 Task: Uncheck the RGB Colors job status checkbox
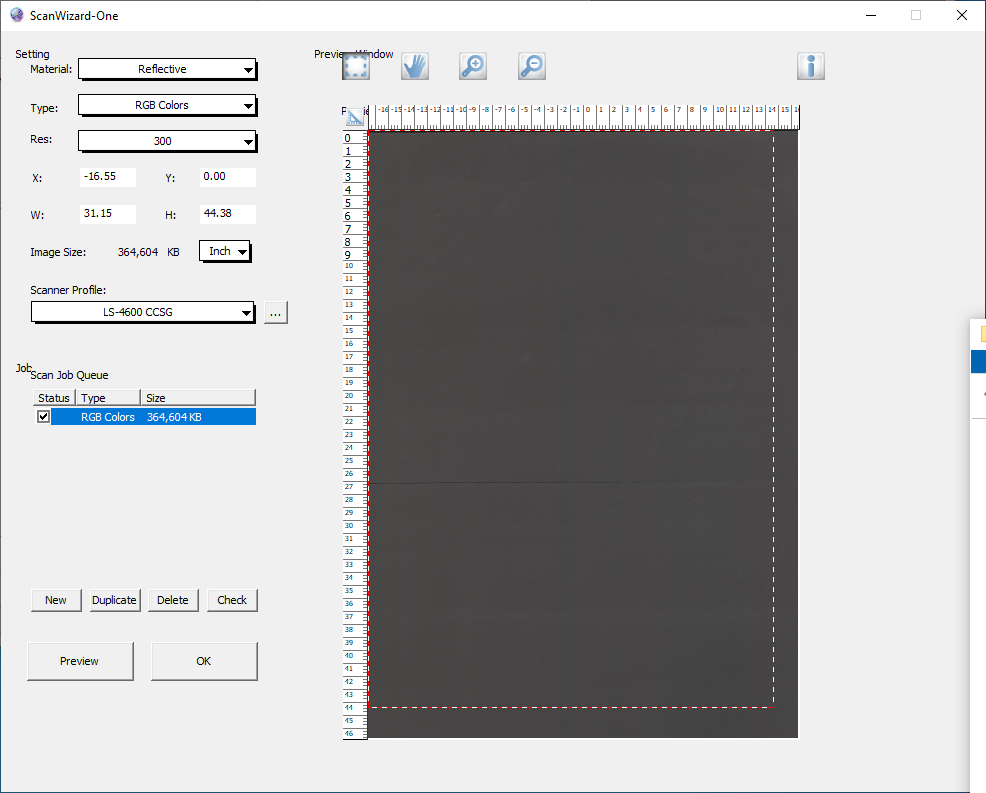pyautogui.click(x=43, y=417)
